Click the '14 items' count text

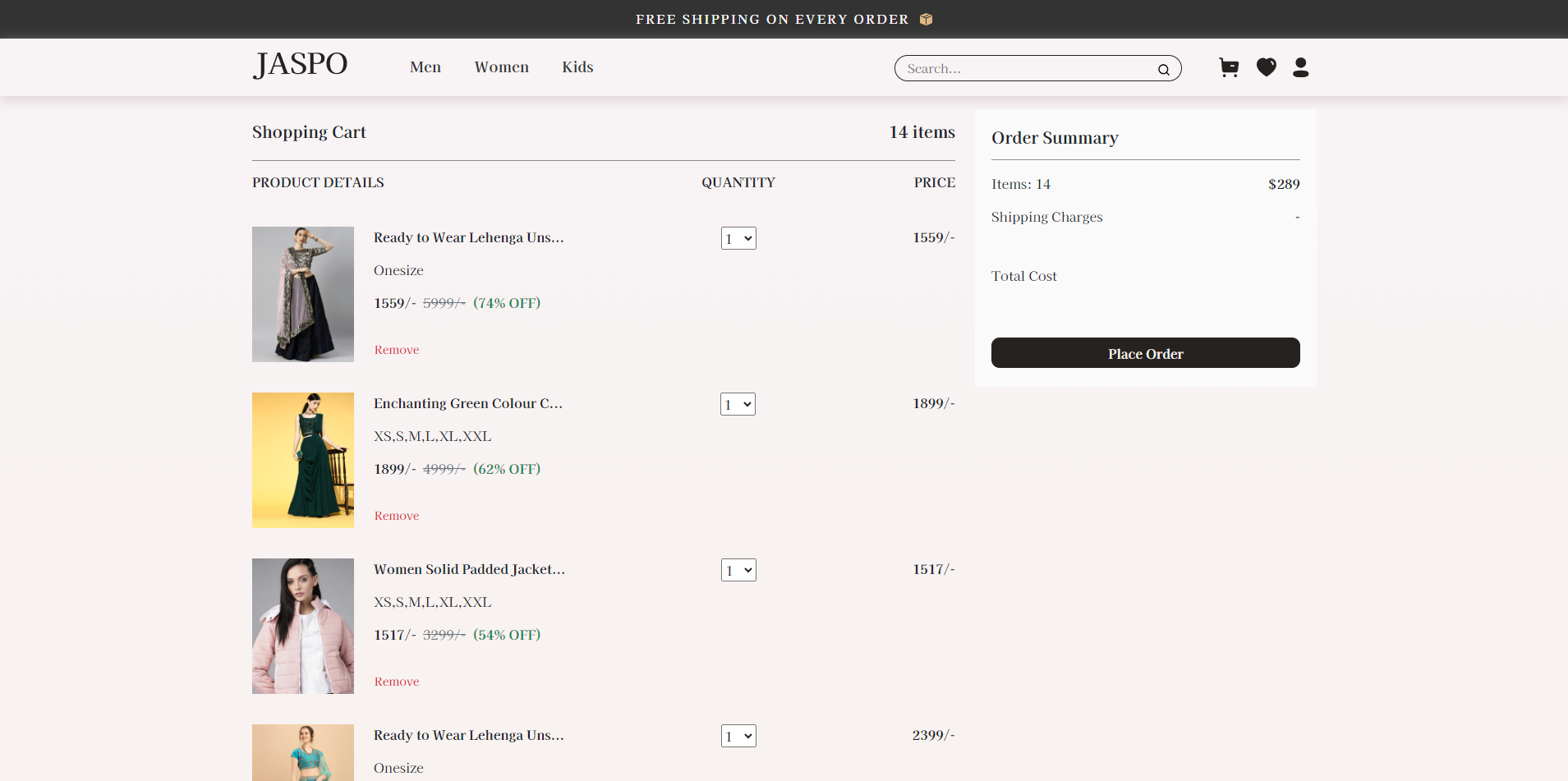(x=922, y=132)
